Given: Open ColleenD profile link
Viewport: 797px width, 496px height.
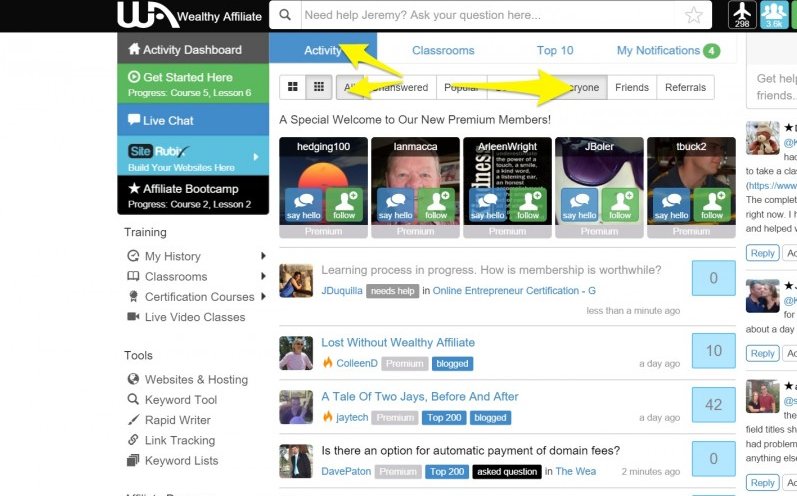Looking at the screenshot, I should point(357,363).
